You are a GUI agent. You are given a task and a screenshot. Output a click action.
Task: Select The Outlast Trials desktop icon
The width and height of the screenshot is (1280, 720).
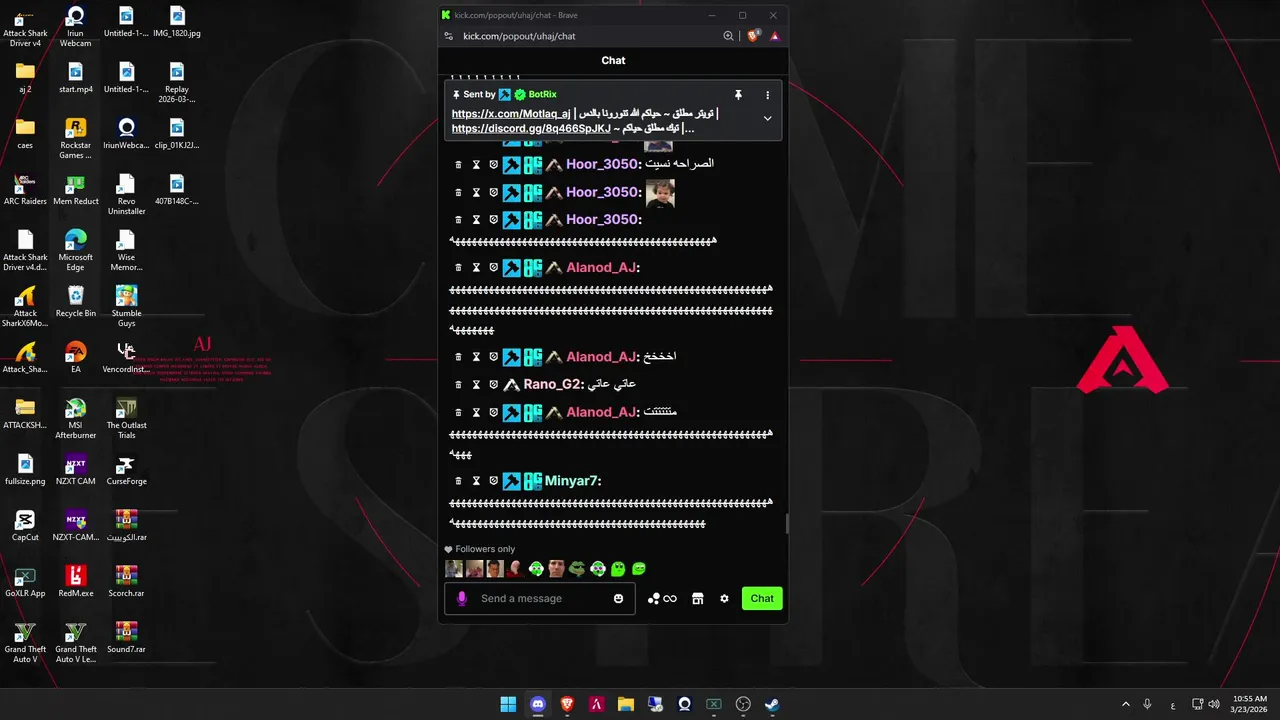(126, 418)
